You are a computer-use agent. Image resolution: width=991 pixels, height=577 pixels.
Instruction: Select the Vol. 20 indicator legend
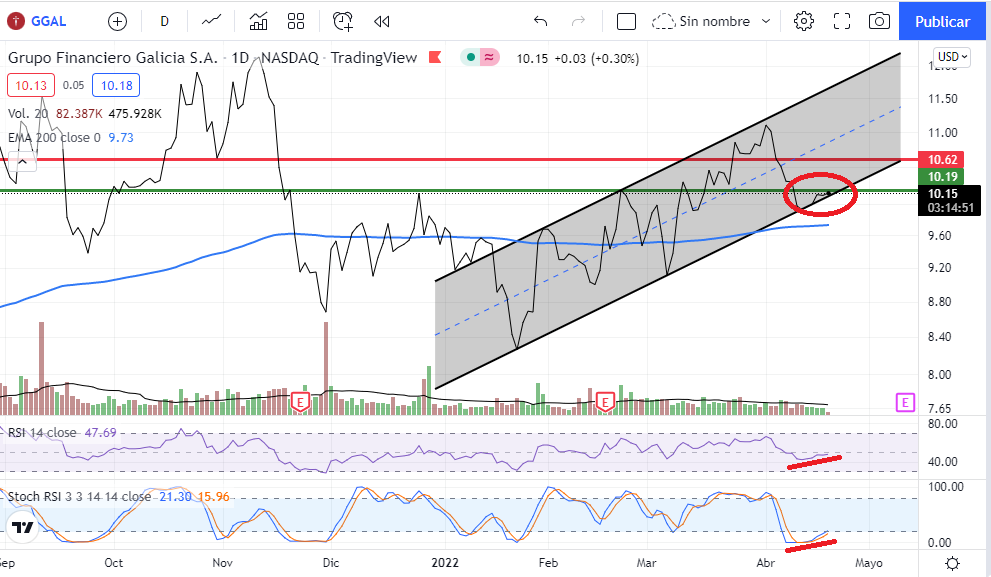click(x=28, y=114)
